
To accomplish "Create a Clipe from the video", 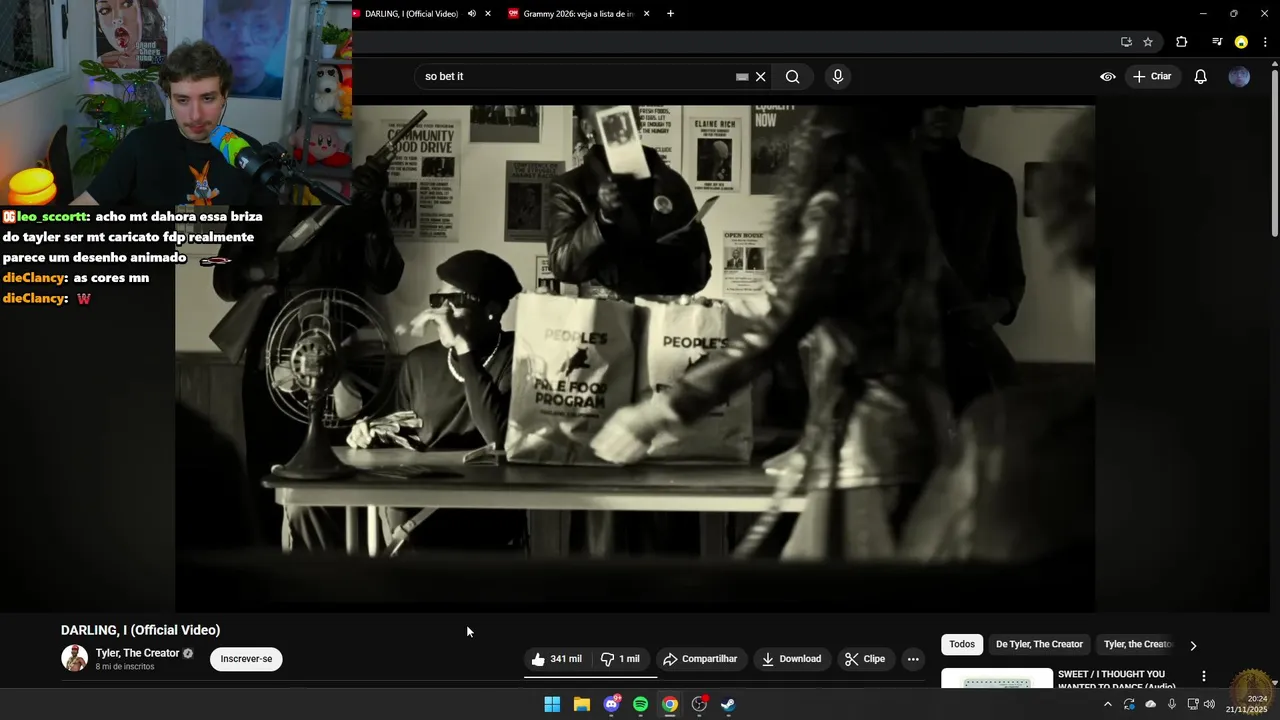I will 865,659.
